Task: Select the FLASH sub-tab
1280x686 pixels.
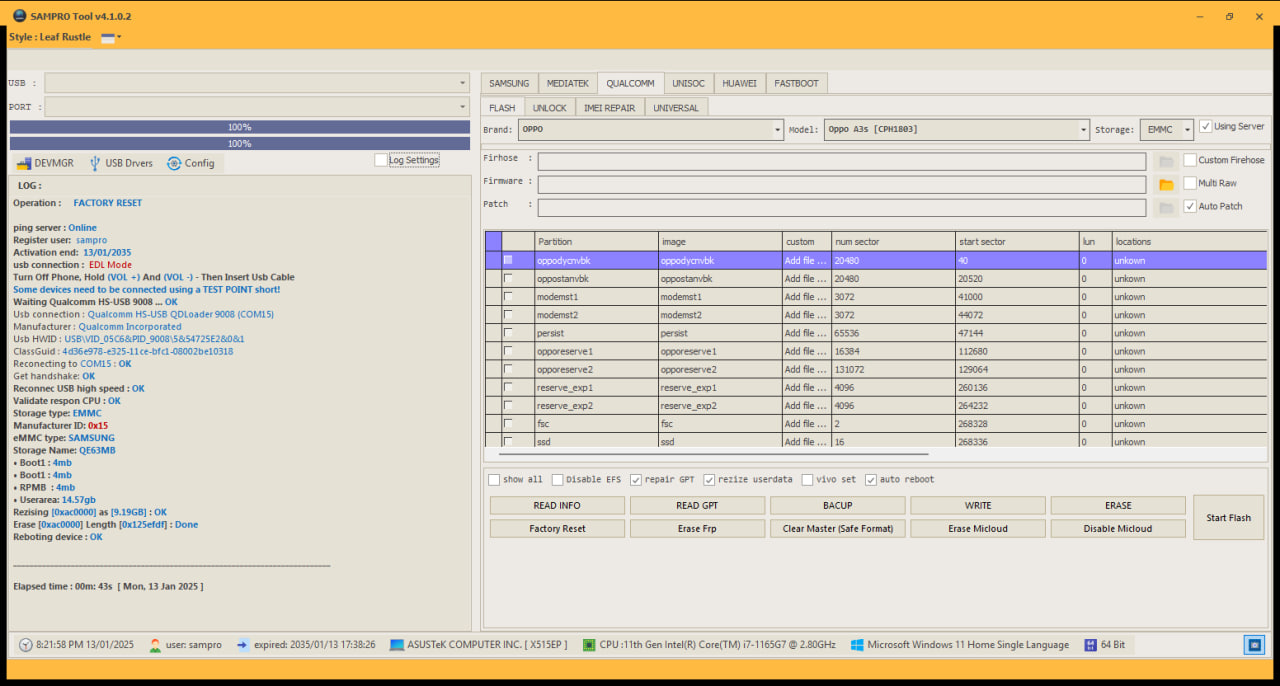Action: coord(502,107)
